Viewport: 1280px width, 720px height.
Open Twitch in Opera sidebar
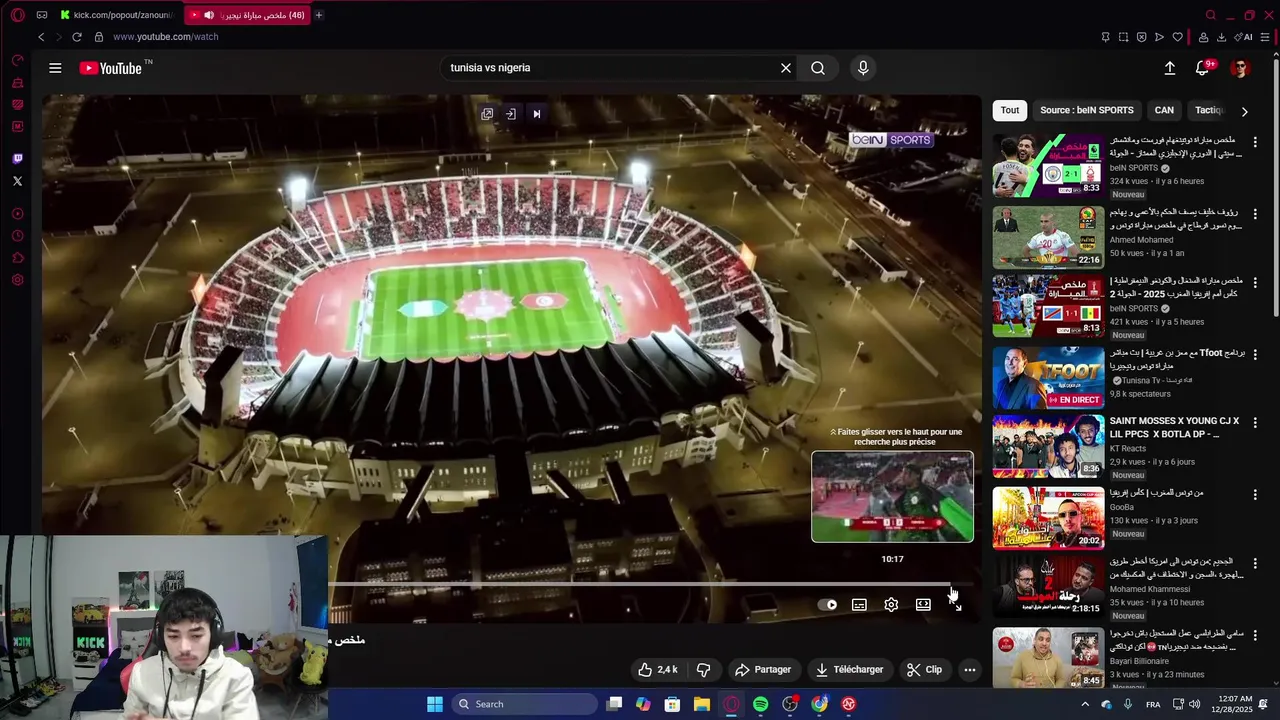17,159
